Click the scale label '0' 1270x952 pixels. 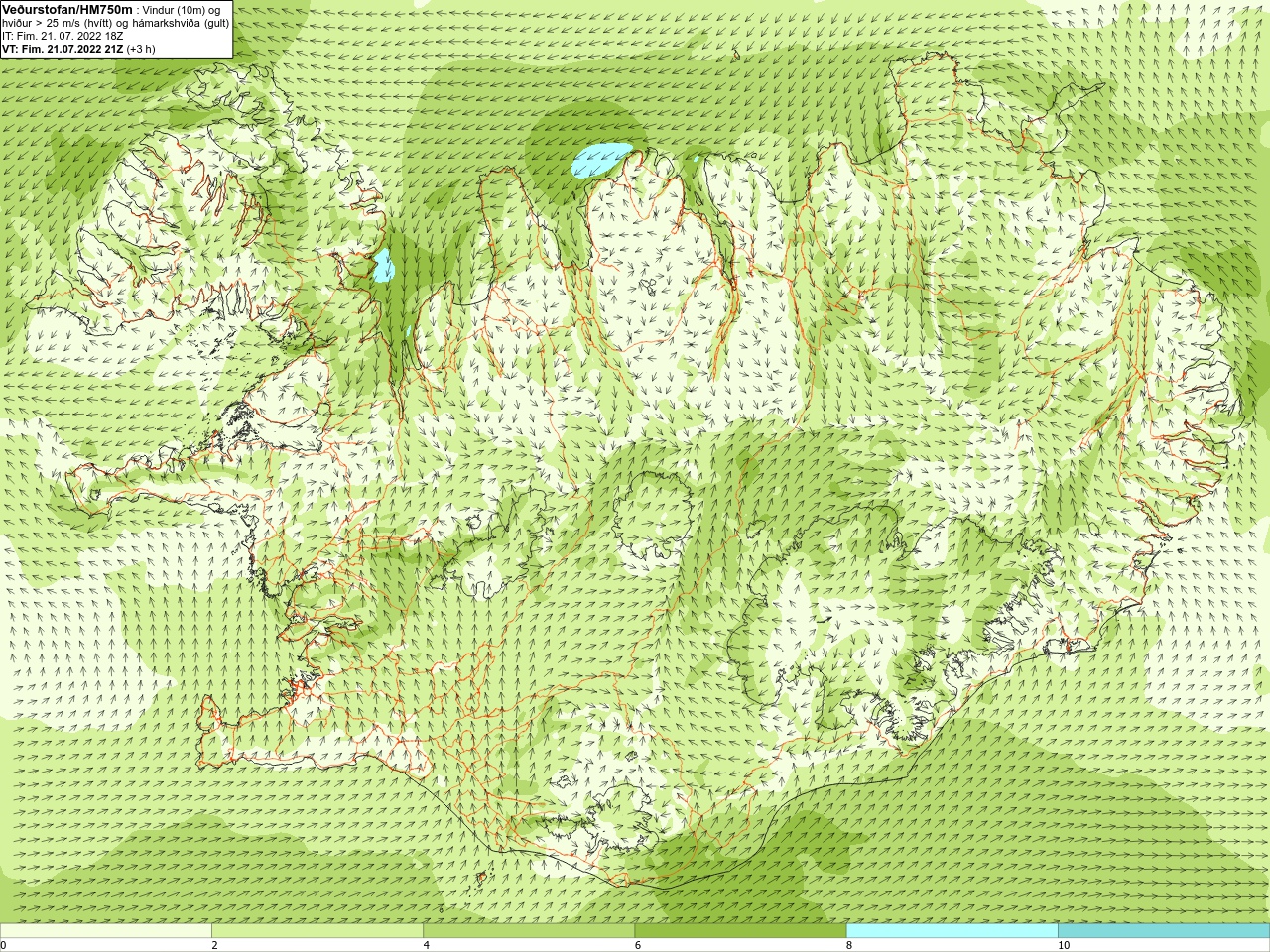4,945
